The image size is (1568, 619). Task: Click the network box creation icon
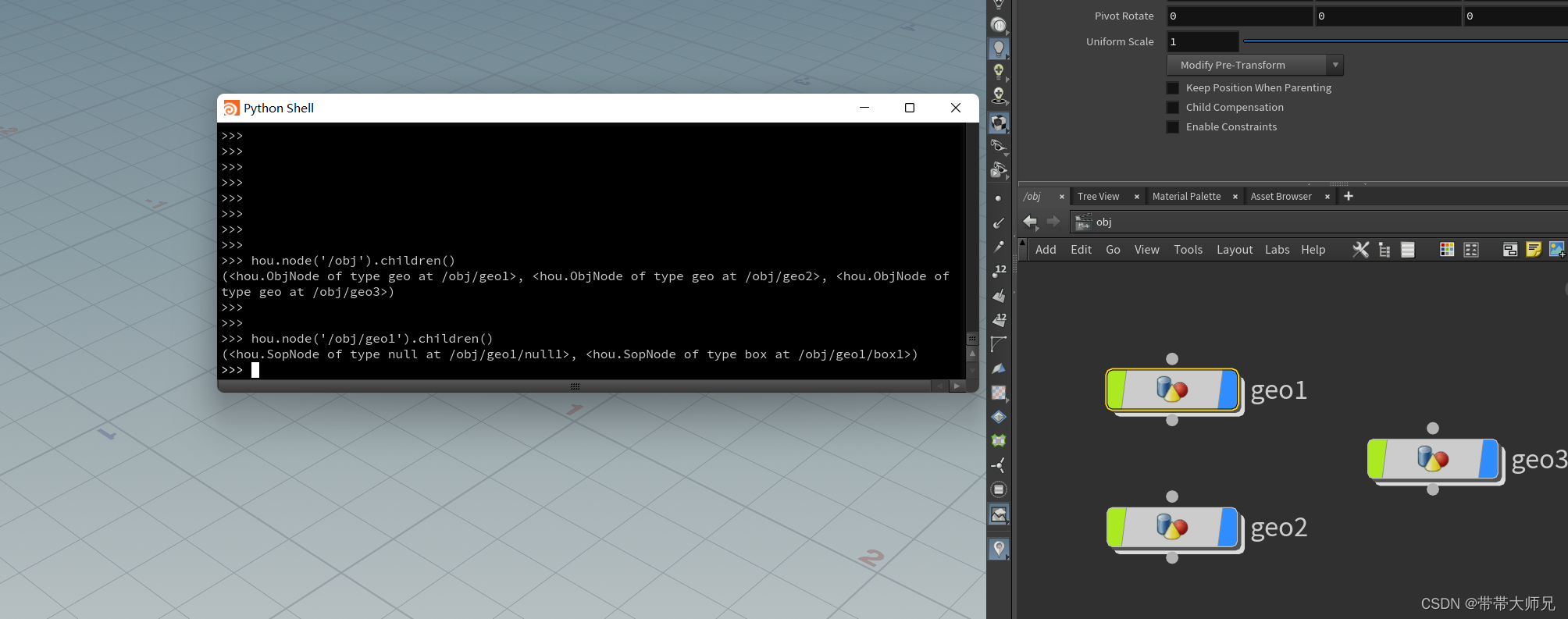1510,250
